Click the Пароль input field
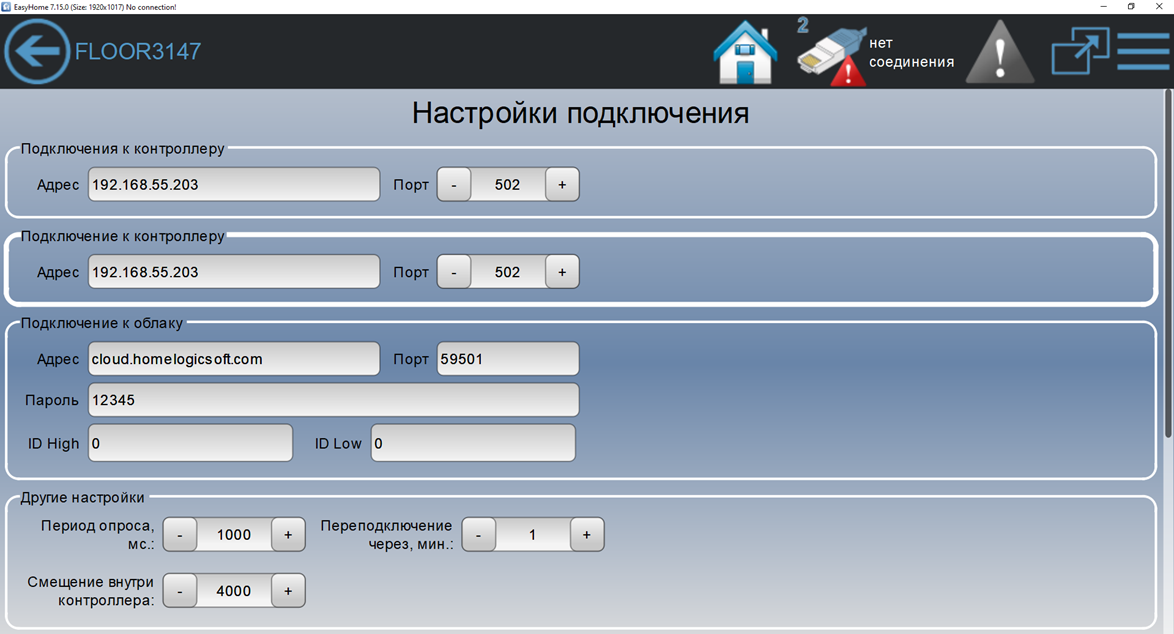The height and width of the screenshot is (634, 1174). pyautogui.click(x=333, y=400)
